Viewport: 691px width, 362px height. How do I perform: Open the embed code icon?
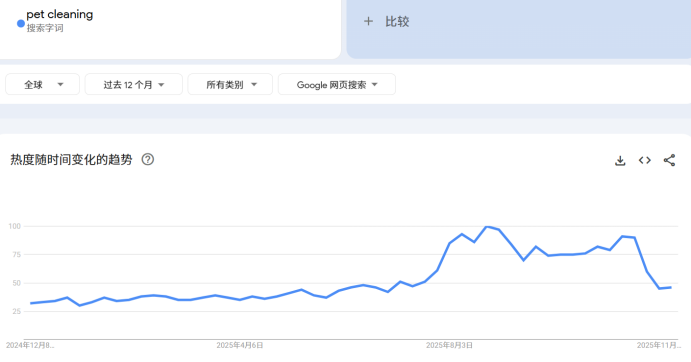(x=645, y=160)
